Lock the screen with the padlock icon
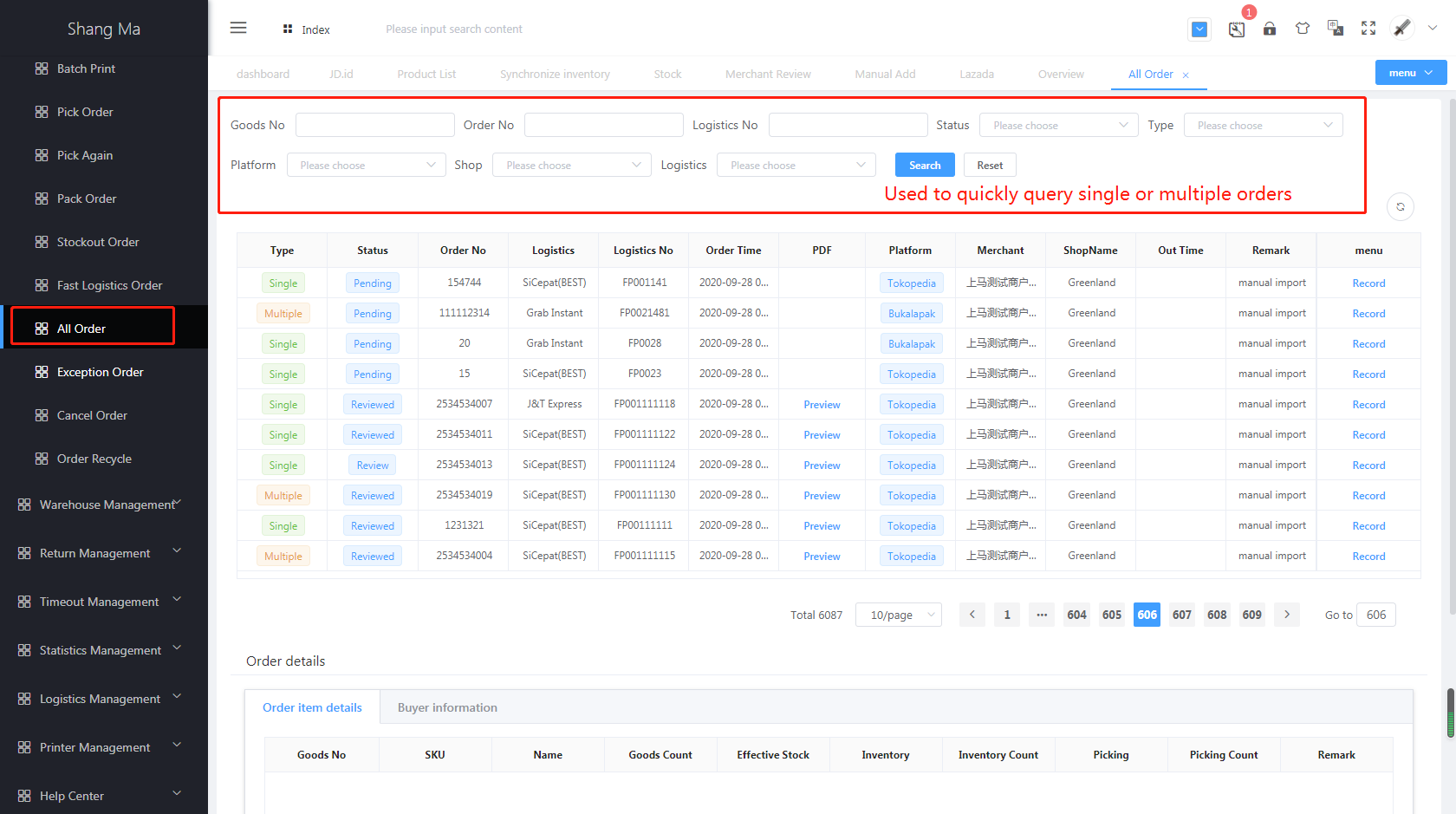Image resolution: width=1456 pixels, height=814 pixels. 1270,29
